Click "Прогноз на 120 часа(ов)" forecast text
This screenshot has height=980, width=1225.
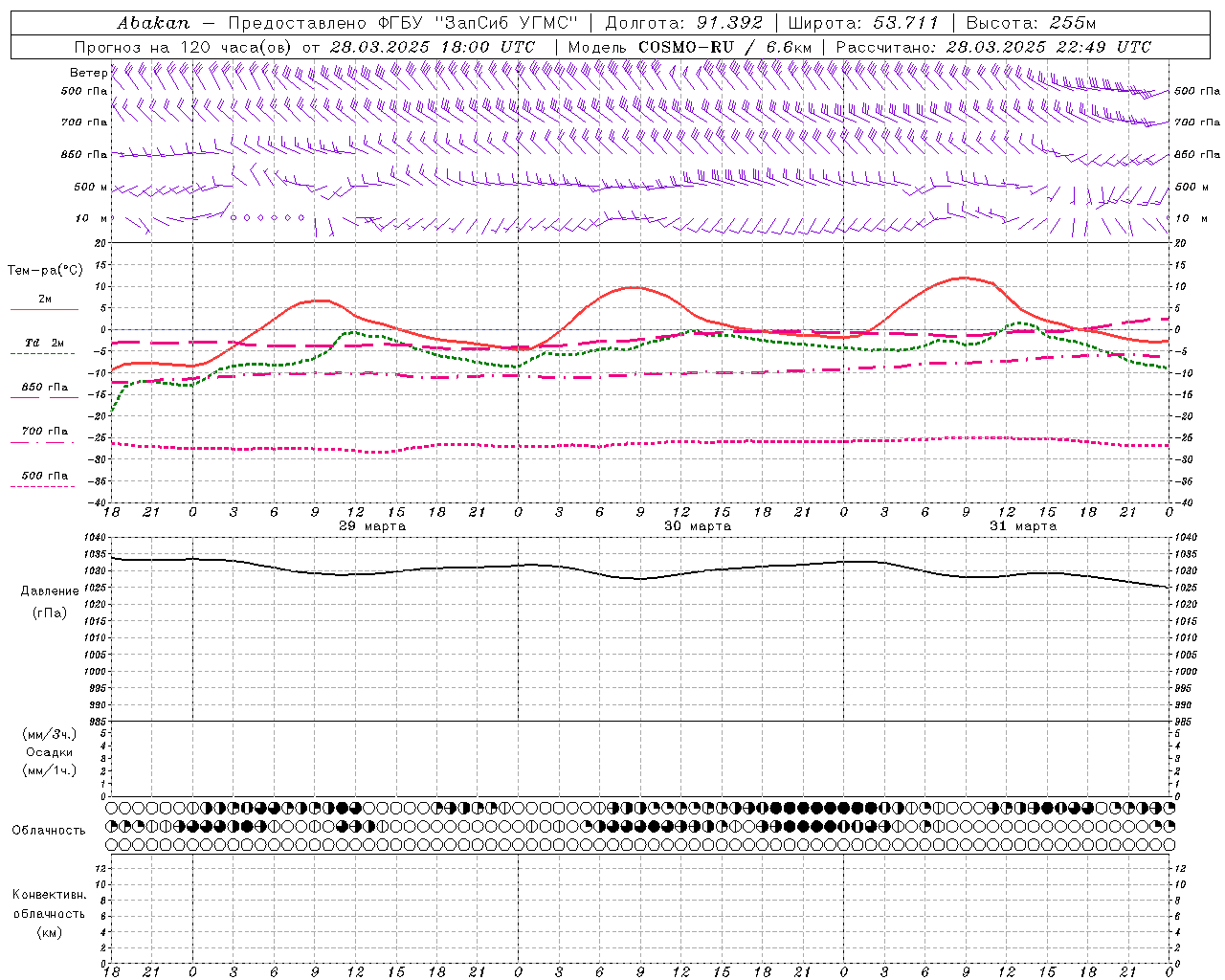pyautogui.click(x=184, y=47)
